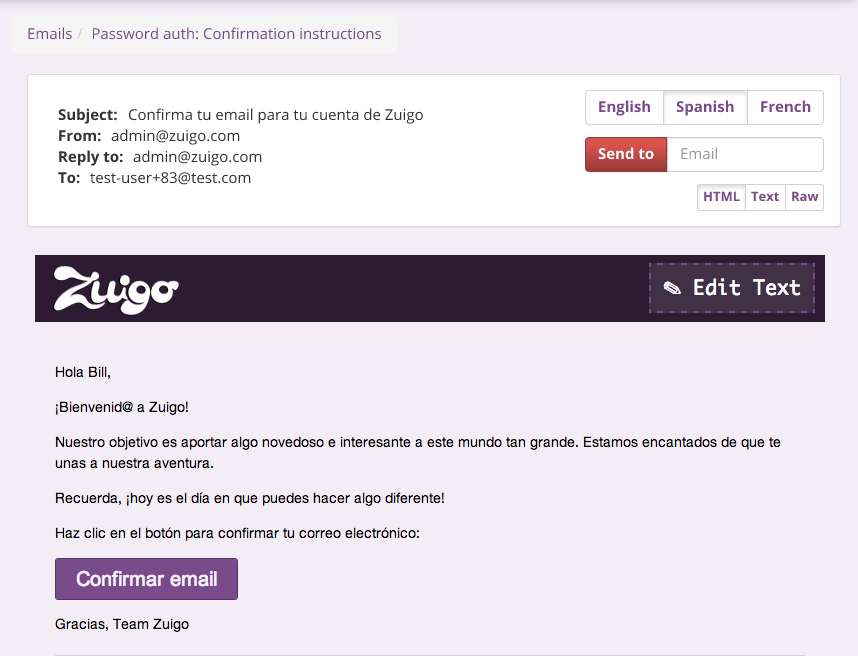
Task: Show the HTML version of email
Action: (x=721, y=197)
